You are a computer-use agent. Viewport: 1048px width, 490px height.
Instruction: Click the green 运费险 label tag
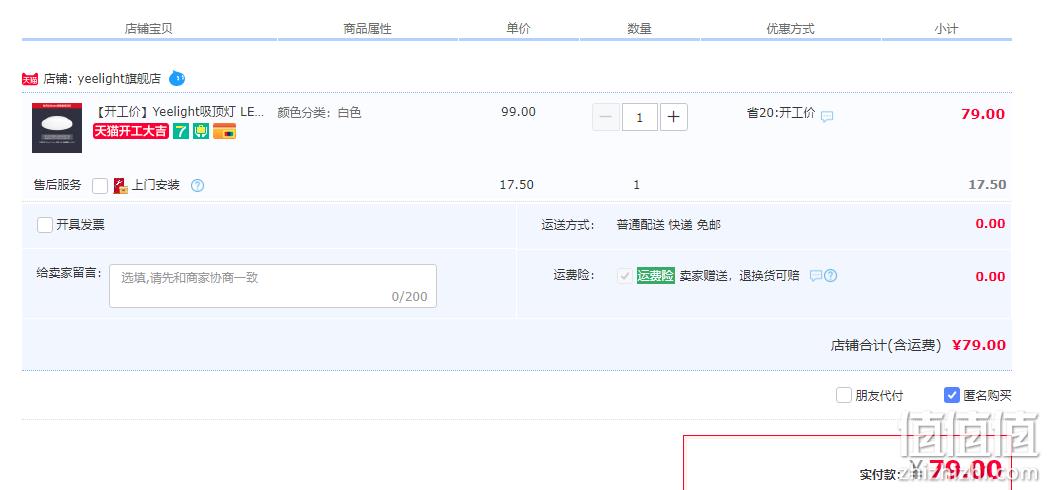(x=656, y=275)
